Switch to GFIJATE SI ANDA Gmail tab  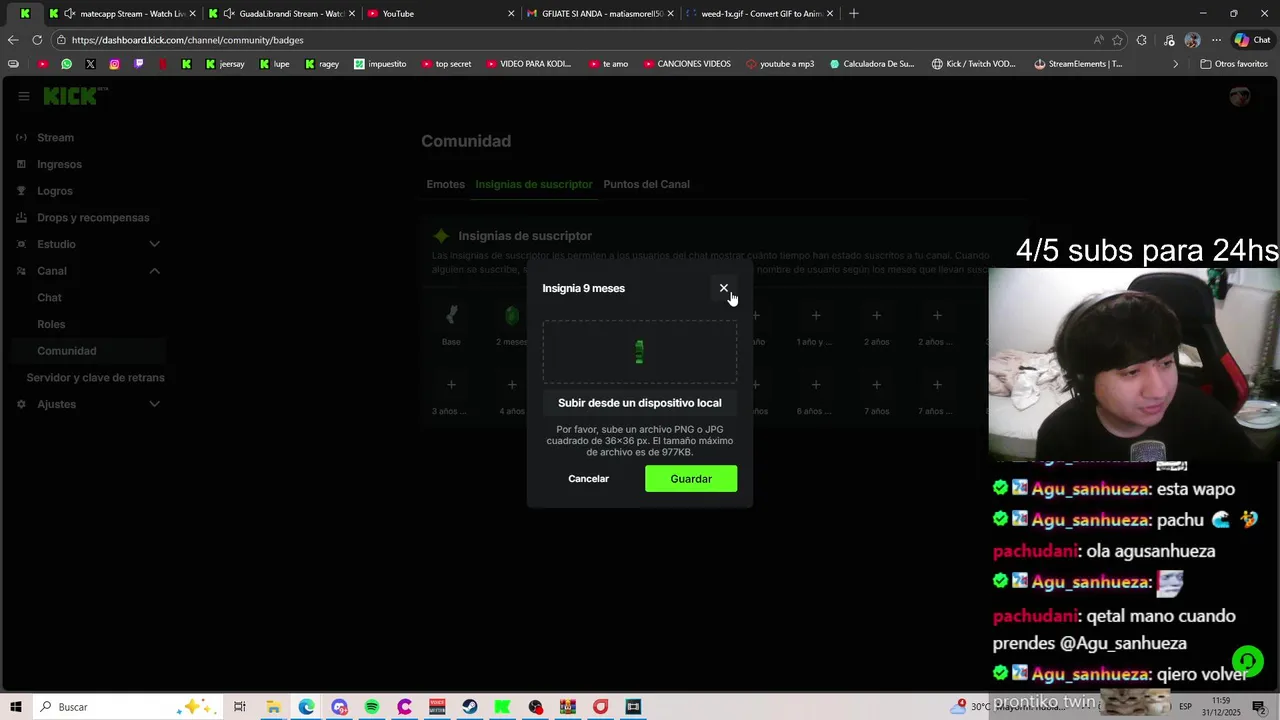[x=602, y=14]
